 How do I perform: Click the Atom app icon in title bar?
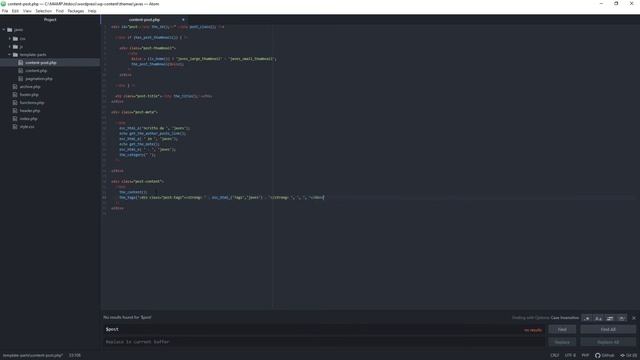tap(4, 4)
